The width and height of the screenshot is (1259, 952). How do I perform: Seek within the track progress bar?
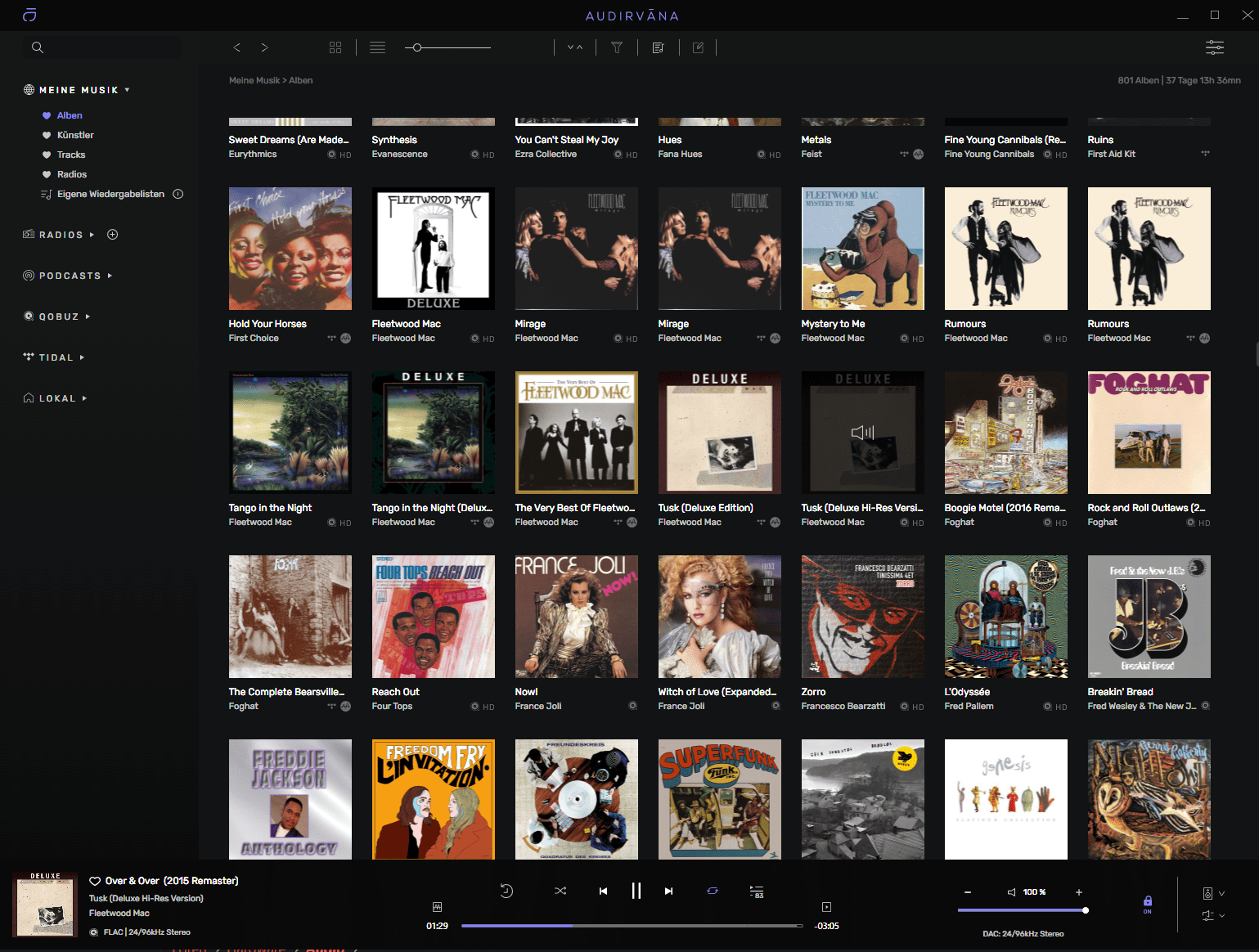click(632, 926)
